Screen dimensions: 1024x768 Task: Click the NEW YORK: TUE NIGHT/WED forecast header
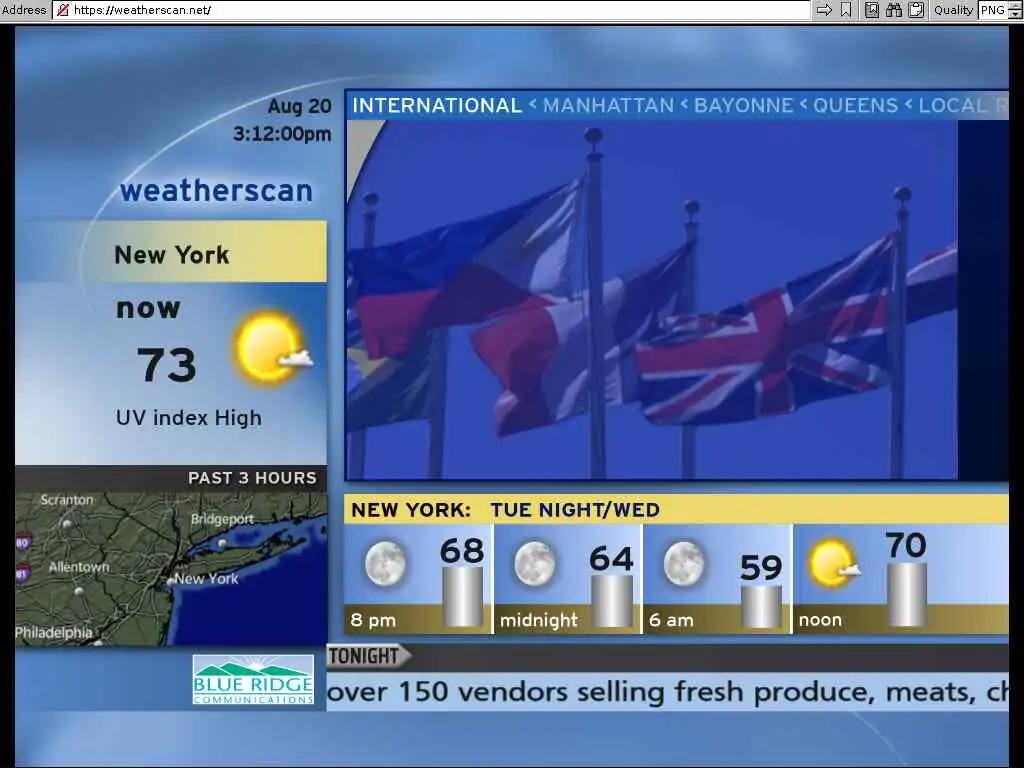click(676, 509)
